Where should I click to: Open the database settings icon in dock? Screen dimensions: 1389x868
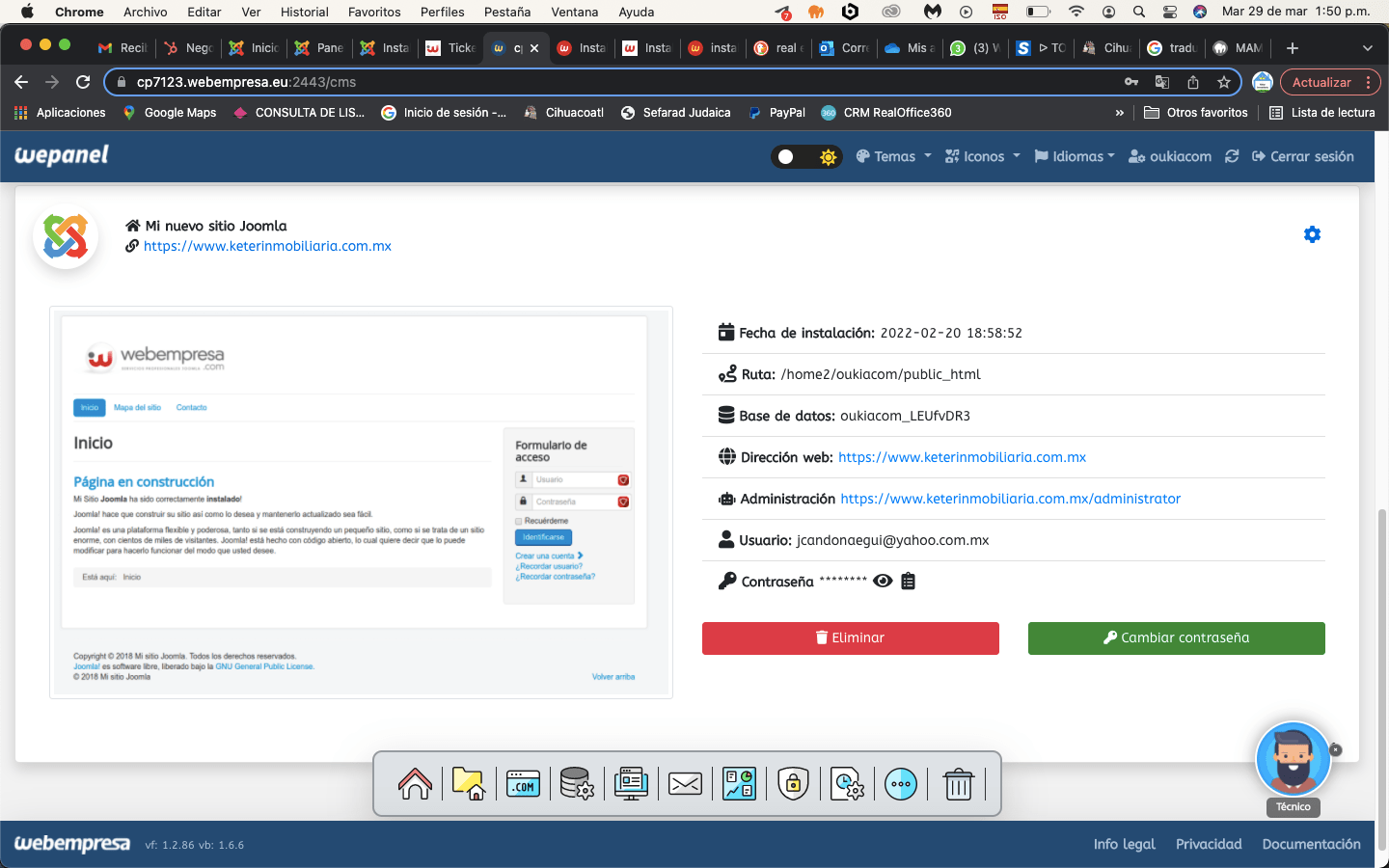(577, 784)
